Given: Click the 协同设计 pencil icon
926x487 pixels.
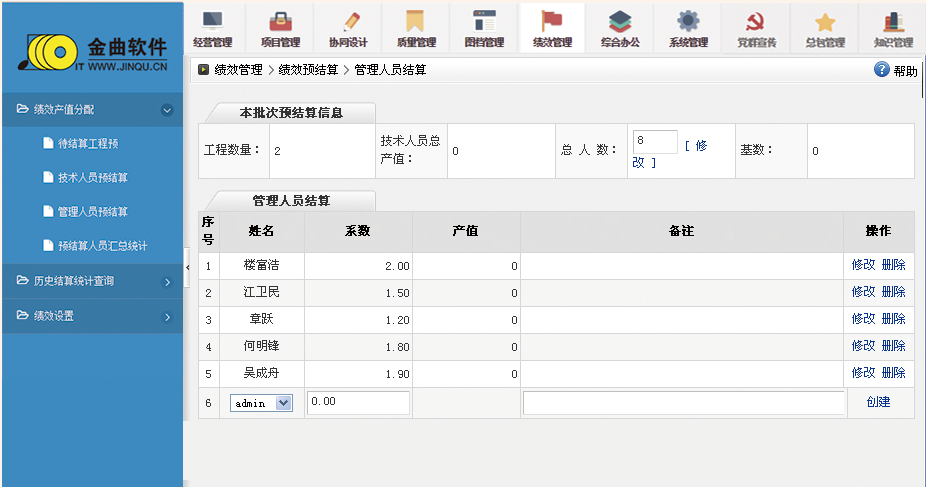Looking at the screenshot, I should point(349,22).
